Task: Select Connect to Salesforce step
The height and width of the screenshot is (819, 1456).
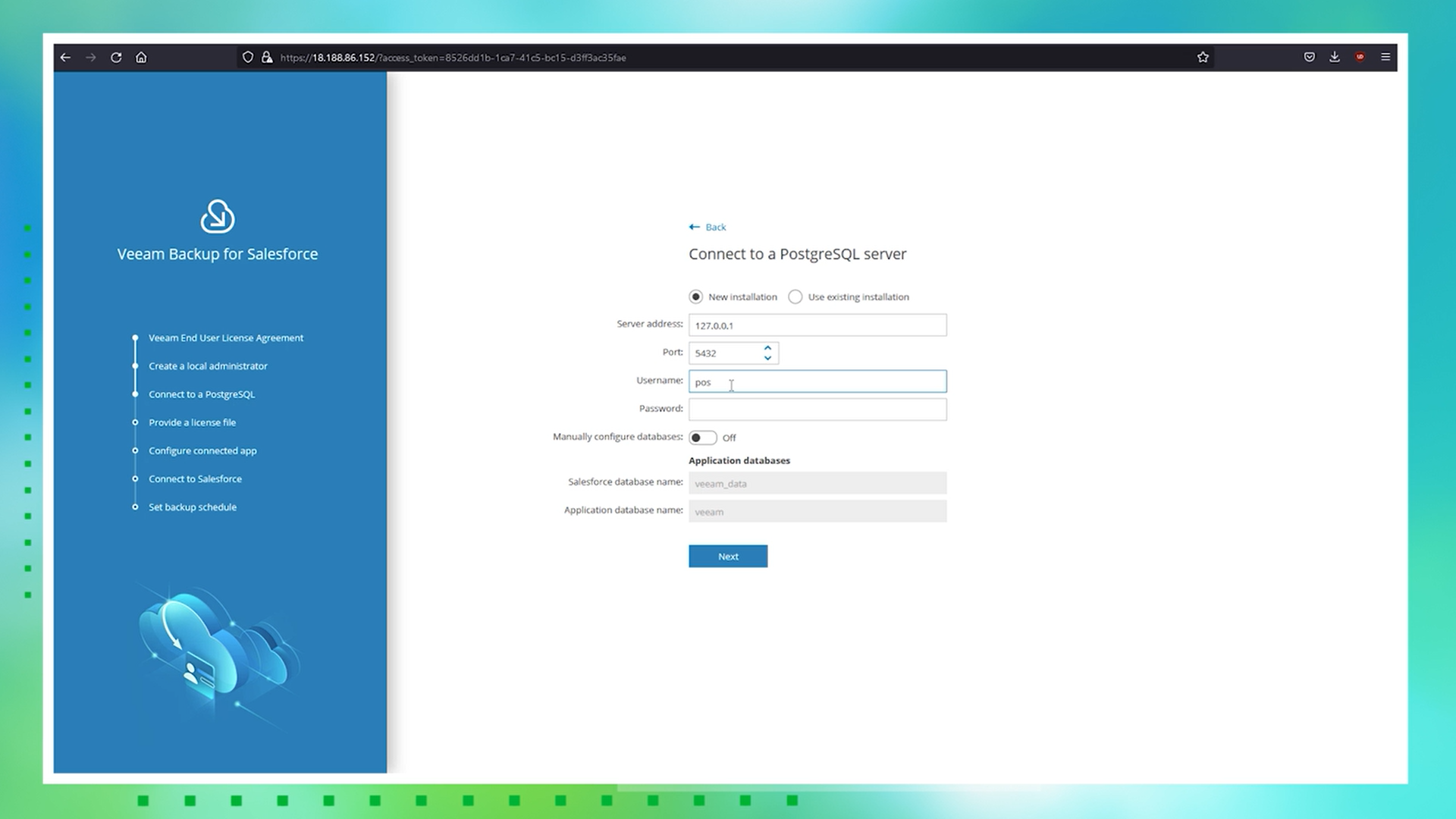Action: 195,479
